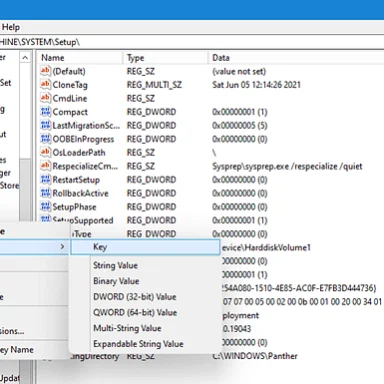Click the (Default) string value icon
This screenshot has width=384, height=384.
tap(45, 71)
